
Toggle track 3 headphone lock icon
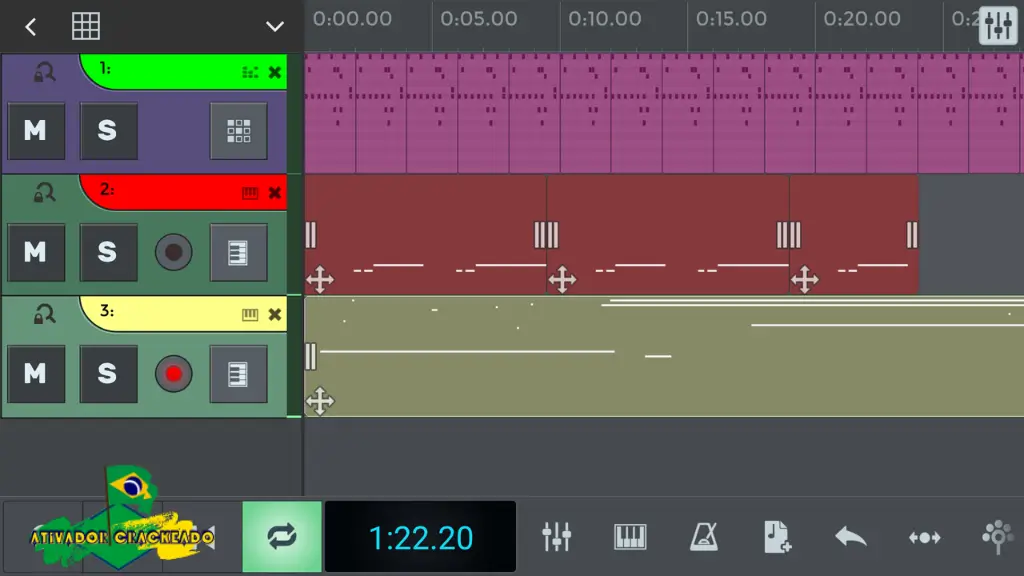pyautogui.click(x=44, y=315)
